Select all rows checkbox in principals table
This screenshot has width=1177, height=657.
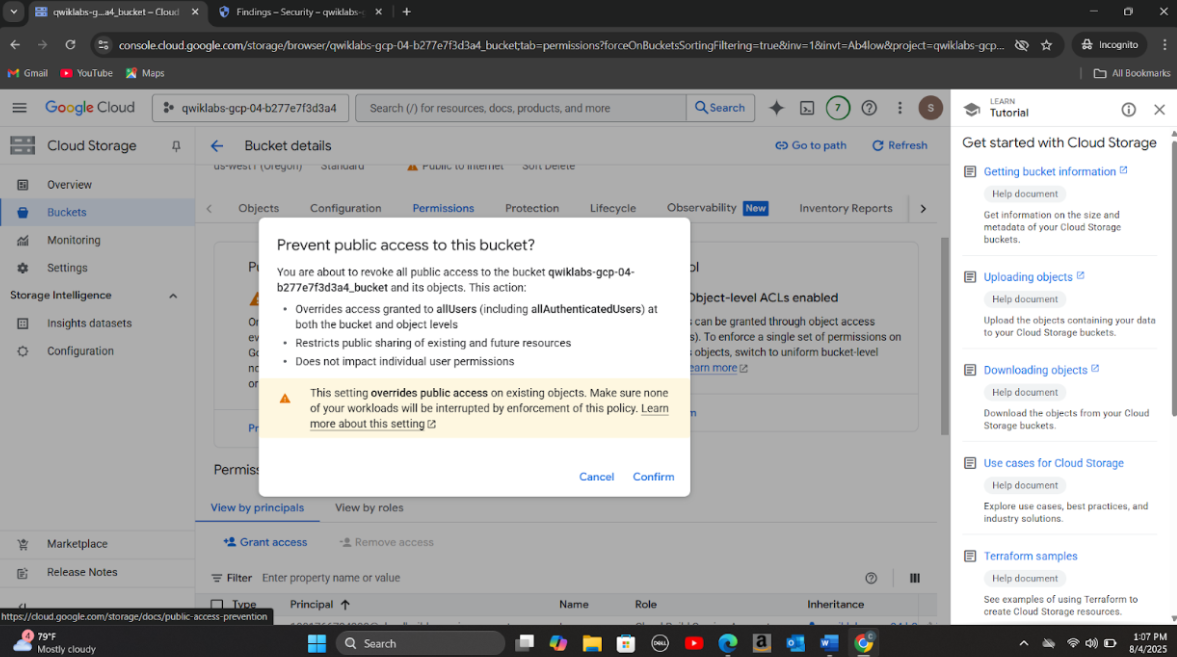point(217,605)
